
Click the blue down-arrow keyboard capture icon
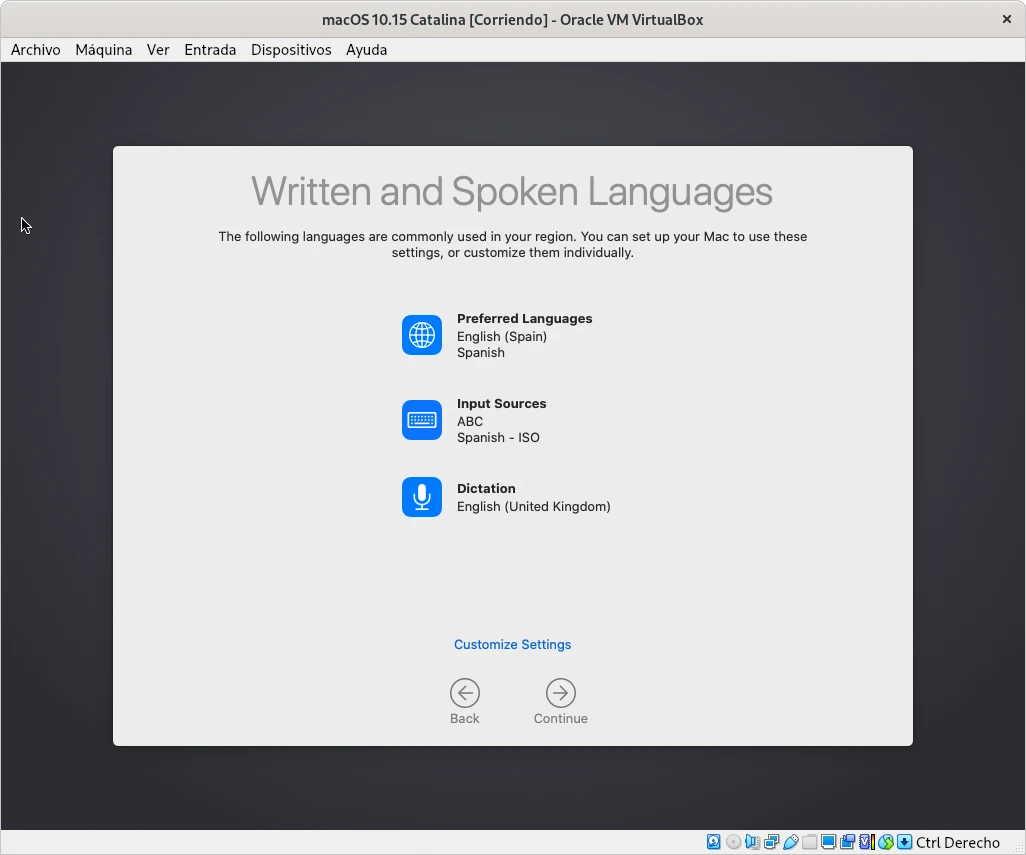pos(904,842)
